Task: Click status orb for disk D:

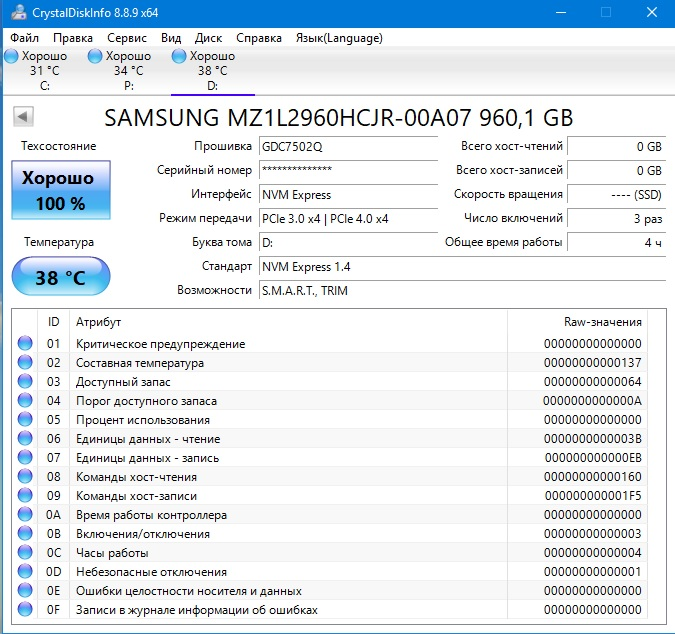Action: [x=179, y=56]
